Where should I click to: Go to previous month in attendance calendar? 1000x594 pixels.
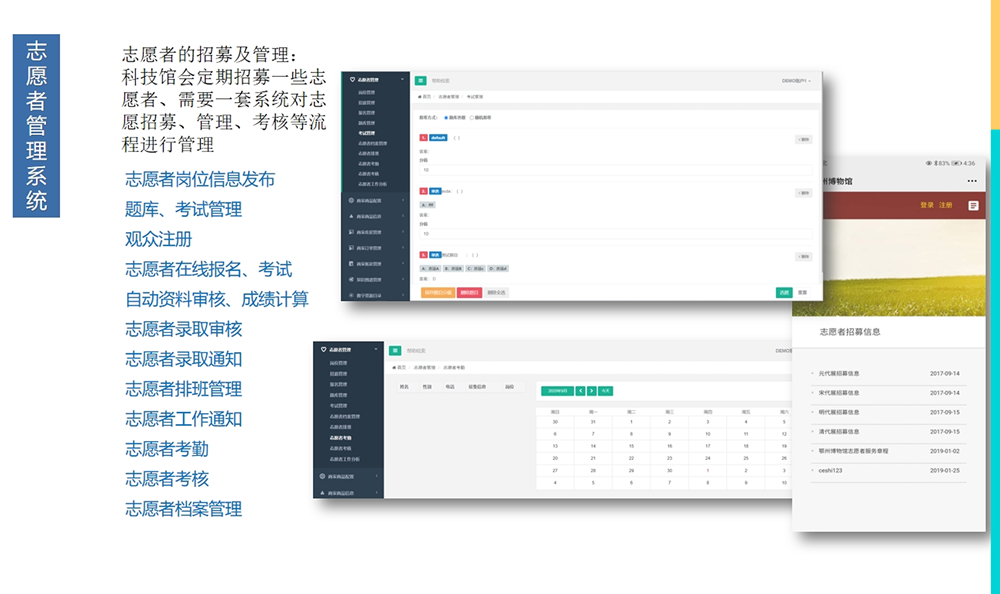[580, 390]
